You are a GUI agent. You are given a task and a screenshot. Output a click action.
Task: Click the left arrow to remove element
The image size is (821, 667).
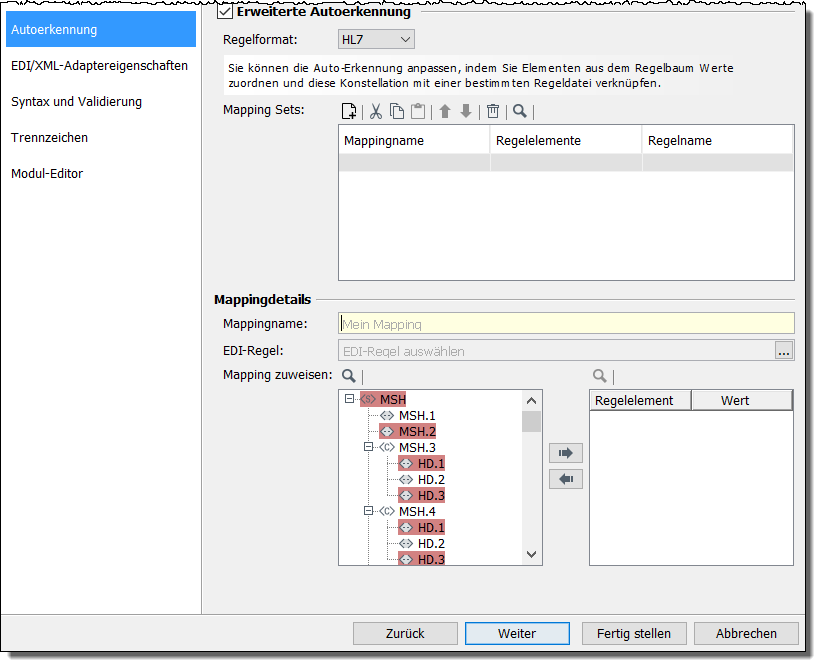566,479
